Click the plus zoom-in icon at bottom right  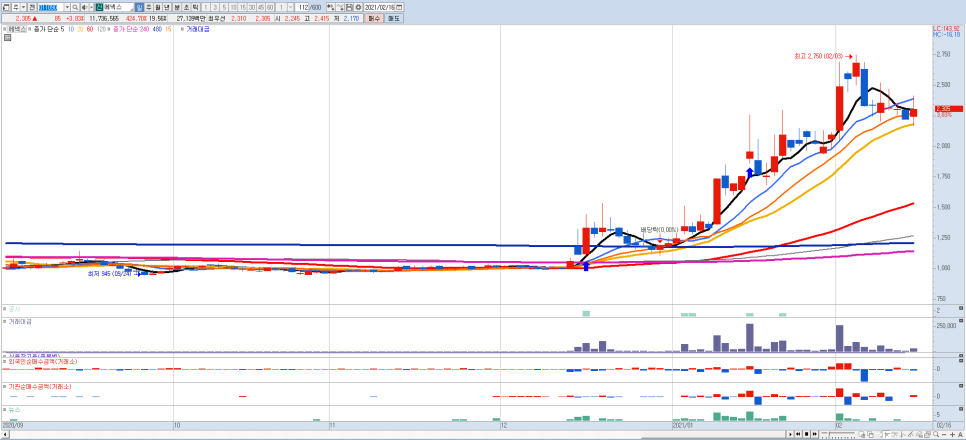coord(952,434)
